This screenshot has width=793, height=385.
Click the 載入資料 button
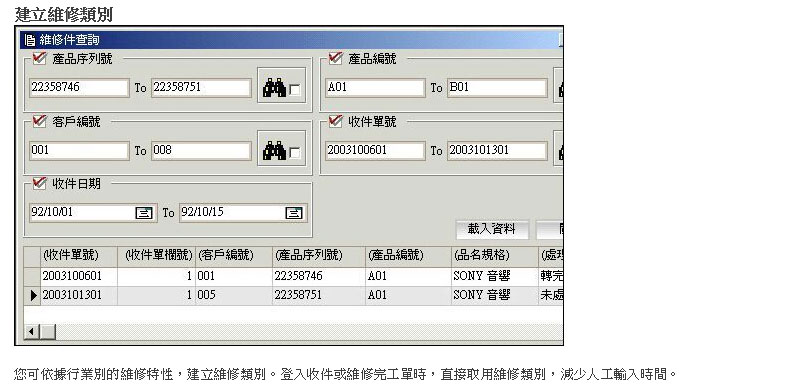pyautogui.click(x=492, y=229)
